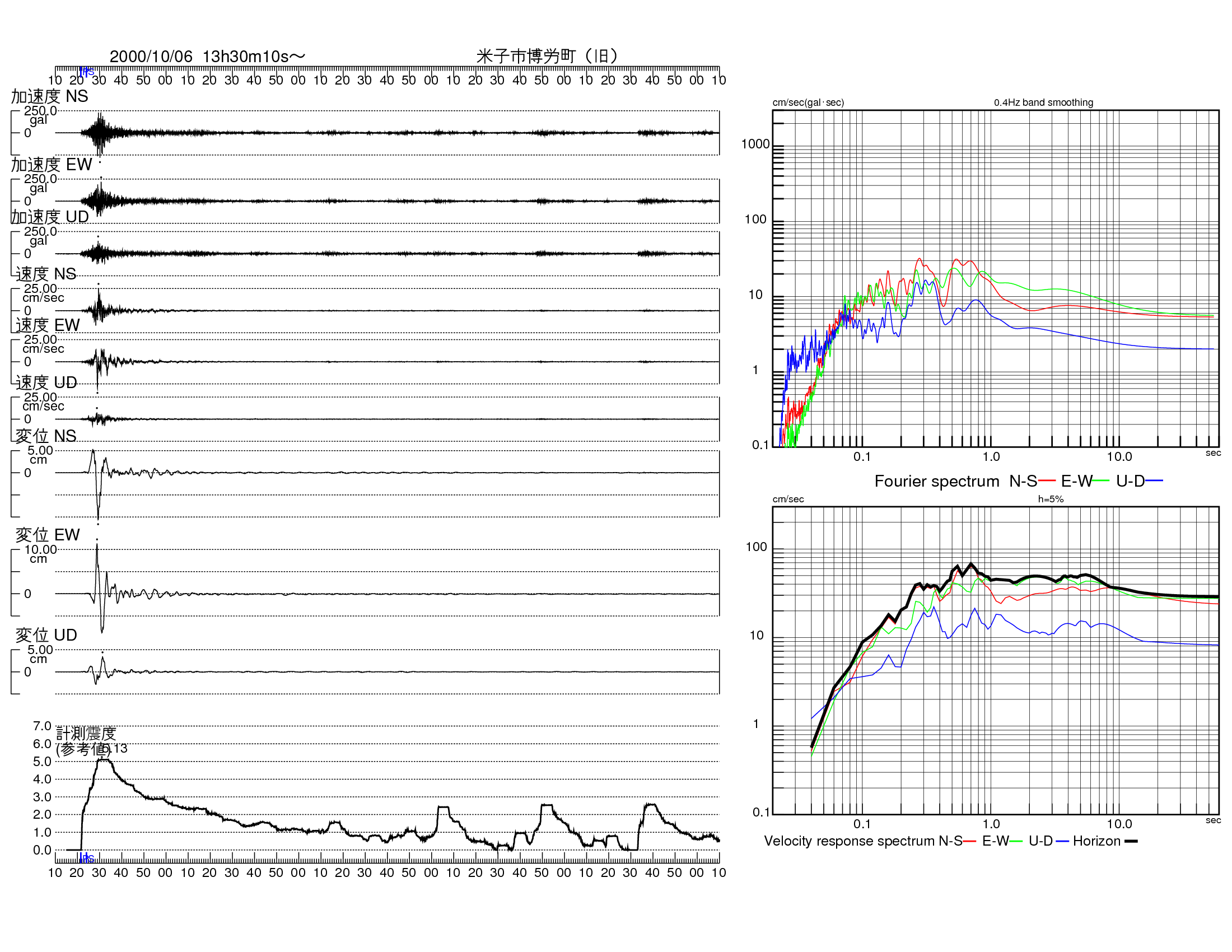Click the 変位 NS waveform label
The width and height of the screenshot is (1232, 952).
point(46,436)
